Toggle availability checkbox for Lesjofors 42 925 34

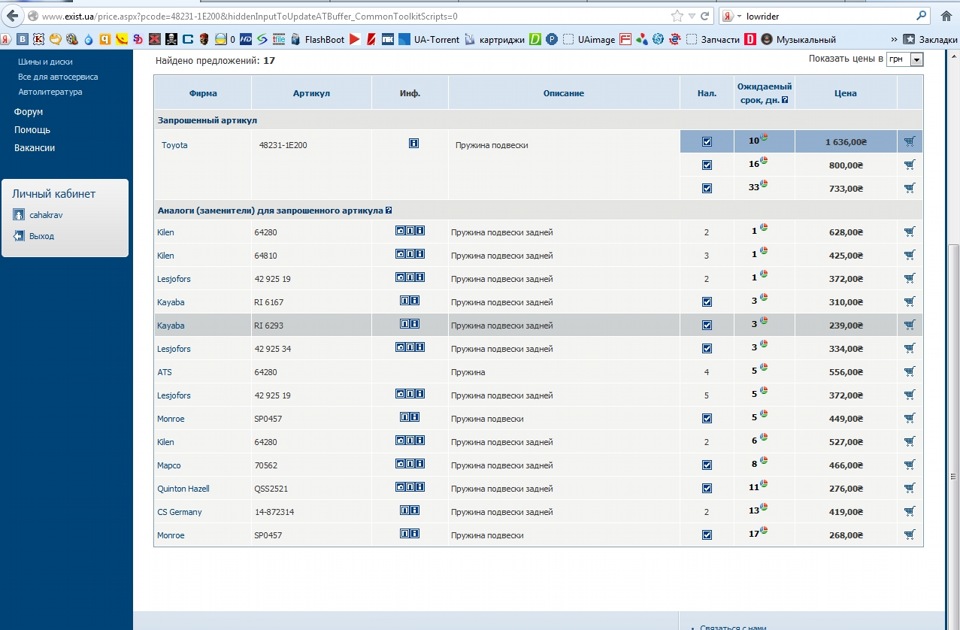click(x=707, y=348)
